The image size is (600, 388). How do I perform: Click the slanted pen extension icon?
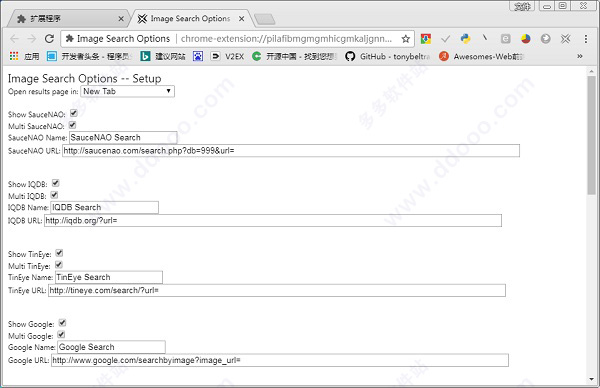coord(485,38)
